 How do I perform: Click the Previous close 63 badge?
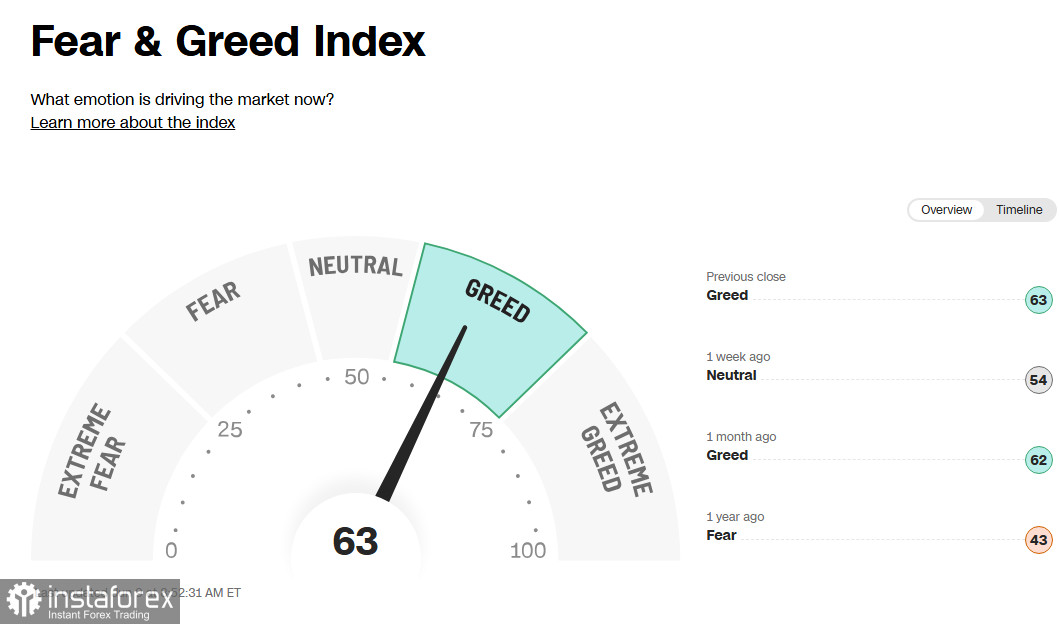point(1038,300)
